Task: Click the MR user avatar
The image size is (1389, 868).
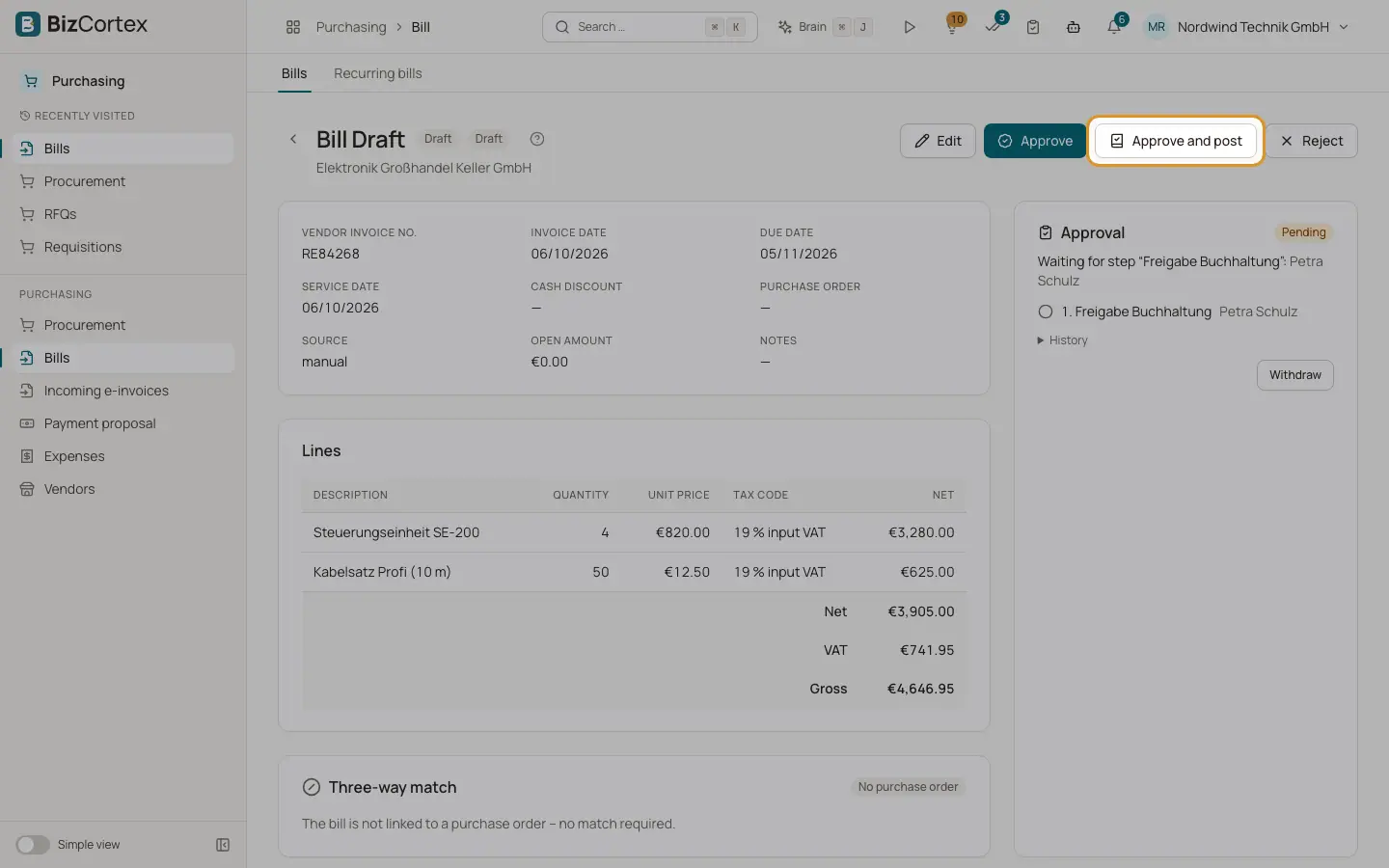Action: (1156, 27)
